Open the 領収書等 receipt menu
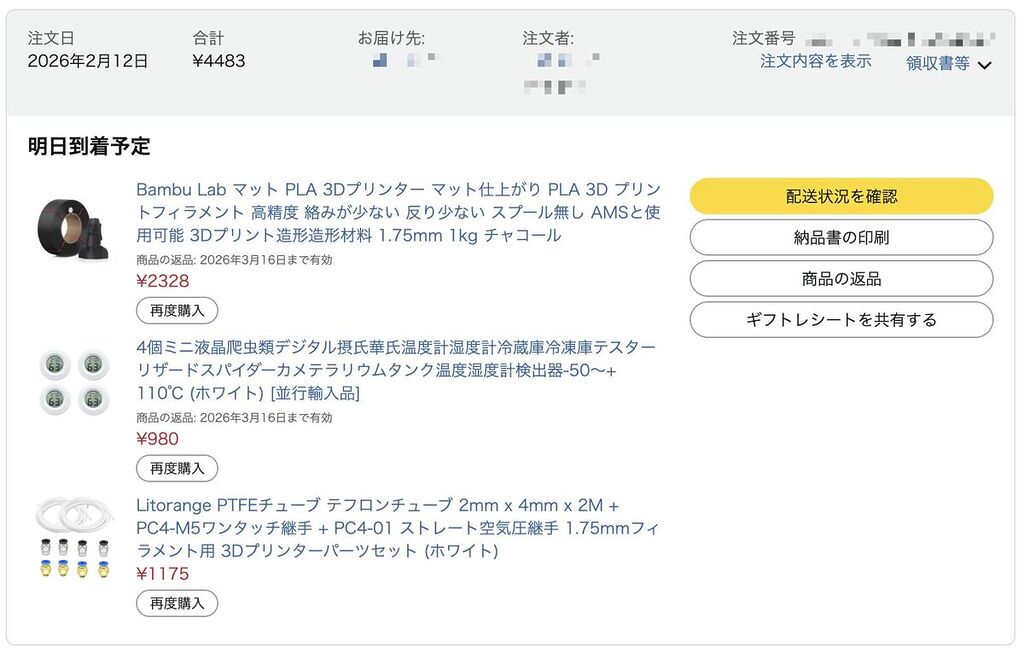Viewport: 1024px width, 653px height. [937, 63]
